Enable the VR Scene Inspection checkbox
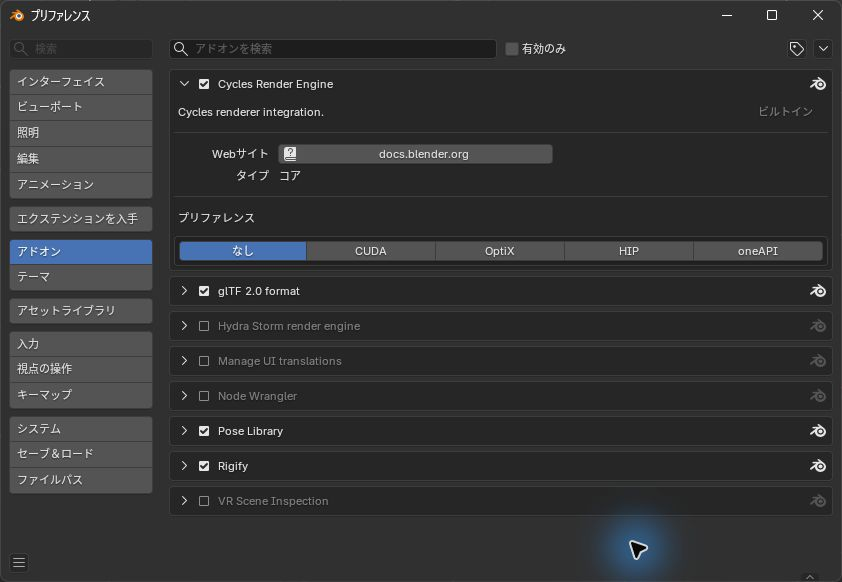Screen dimensions: 842x582 point(204,501)
